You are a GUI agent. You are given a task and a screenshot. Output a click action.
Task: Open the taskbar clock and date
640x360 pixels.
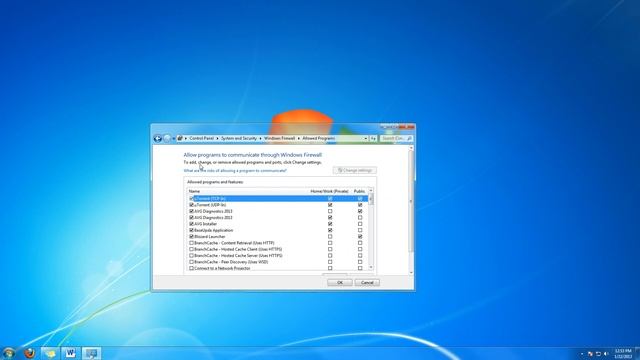(623, 353)
